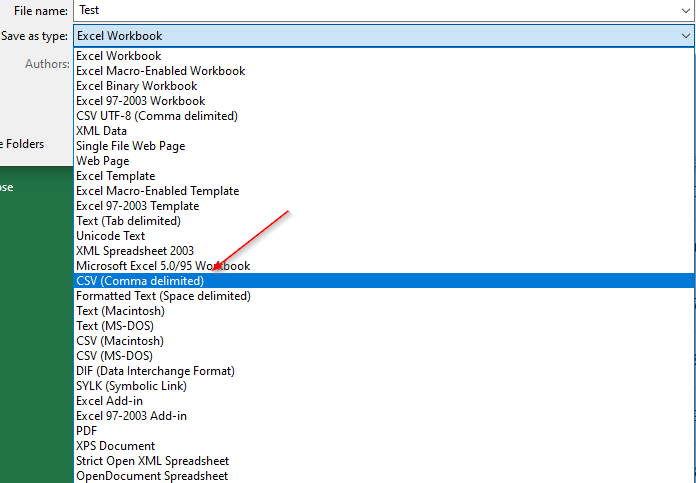Select the Excel 97-2003 Template option
This screenshot has height=483, width=696.
[x=384, y=206]
